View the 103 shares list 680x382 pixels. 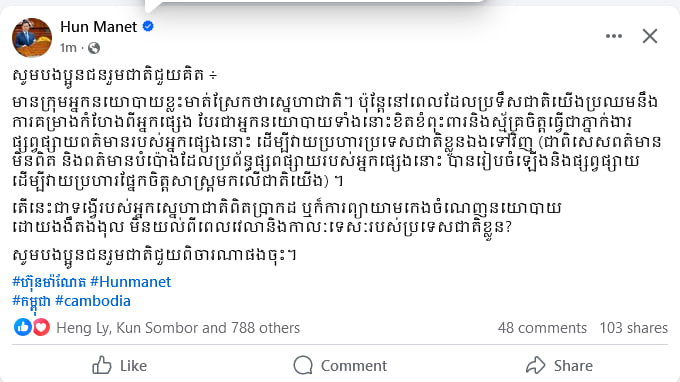634,328
